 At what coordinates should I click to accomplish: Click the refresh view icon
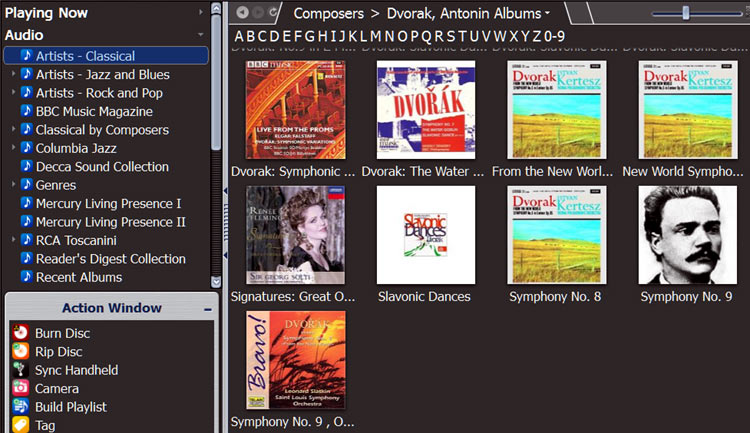(273, 13)
